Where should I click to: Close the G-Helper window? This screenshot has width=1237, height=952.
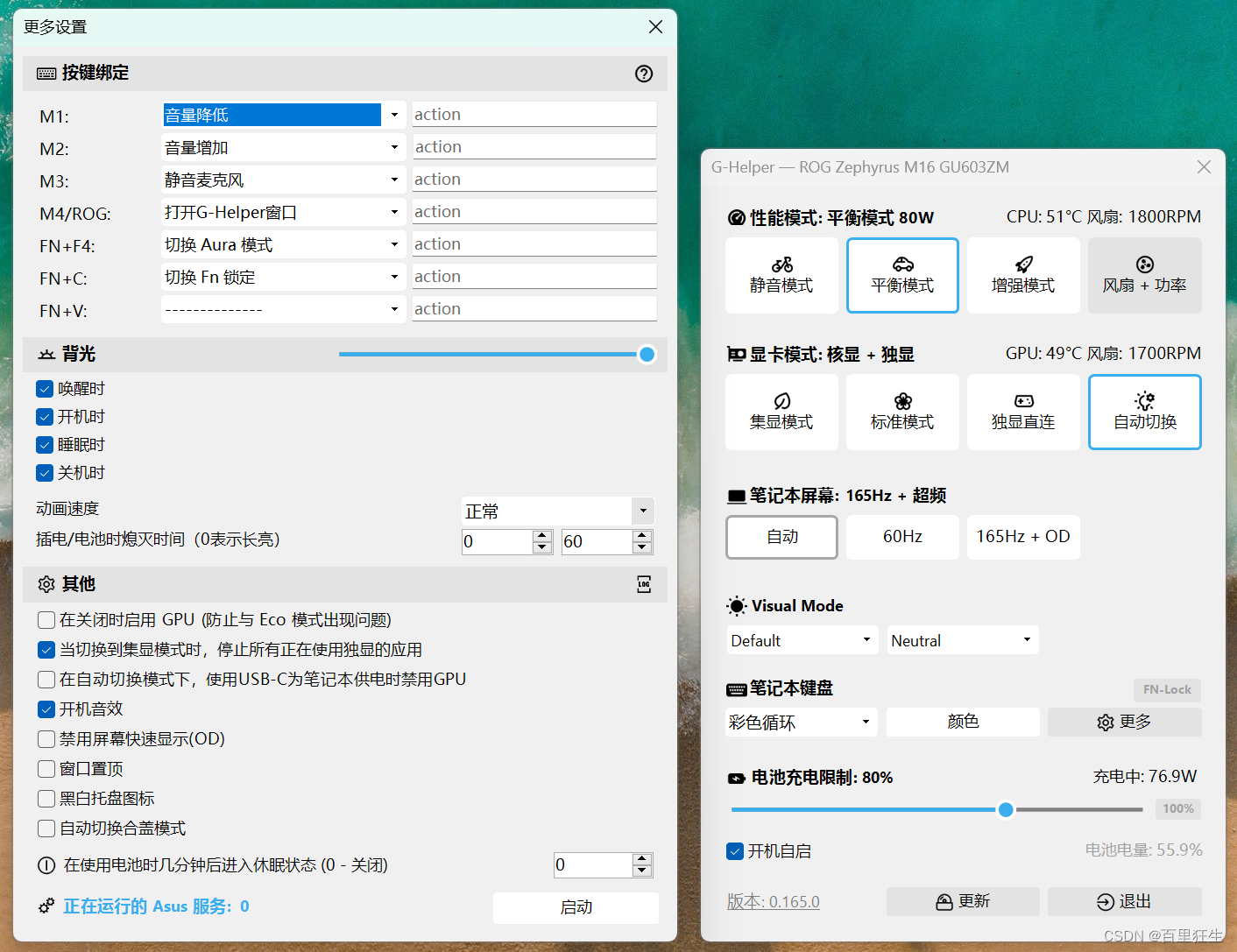[1204, 166]
